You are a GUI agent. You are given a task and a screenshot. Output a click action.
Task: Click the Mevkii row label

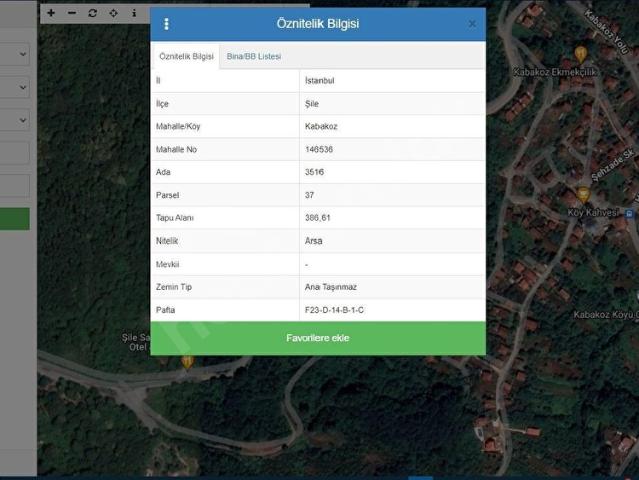pyautogui.click(x=167, y=264)
